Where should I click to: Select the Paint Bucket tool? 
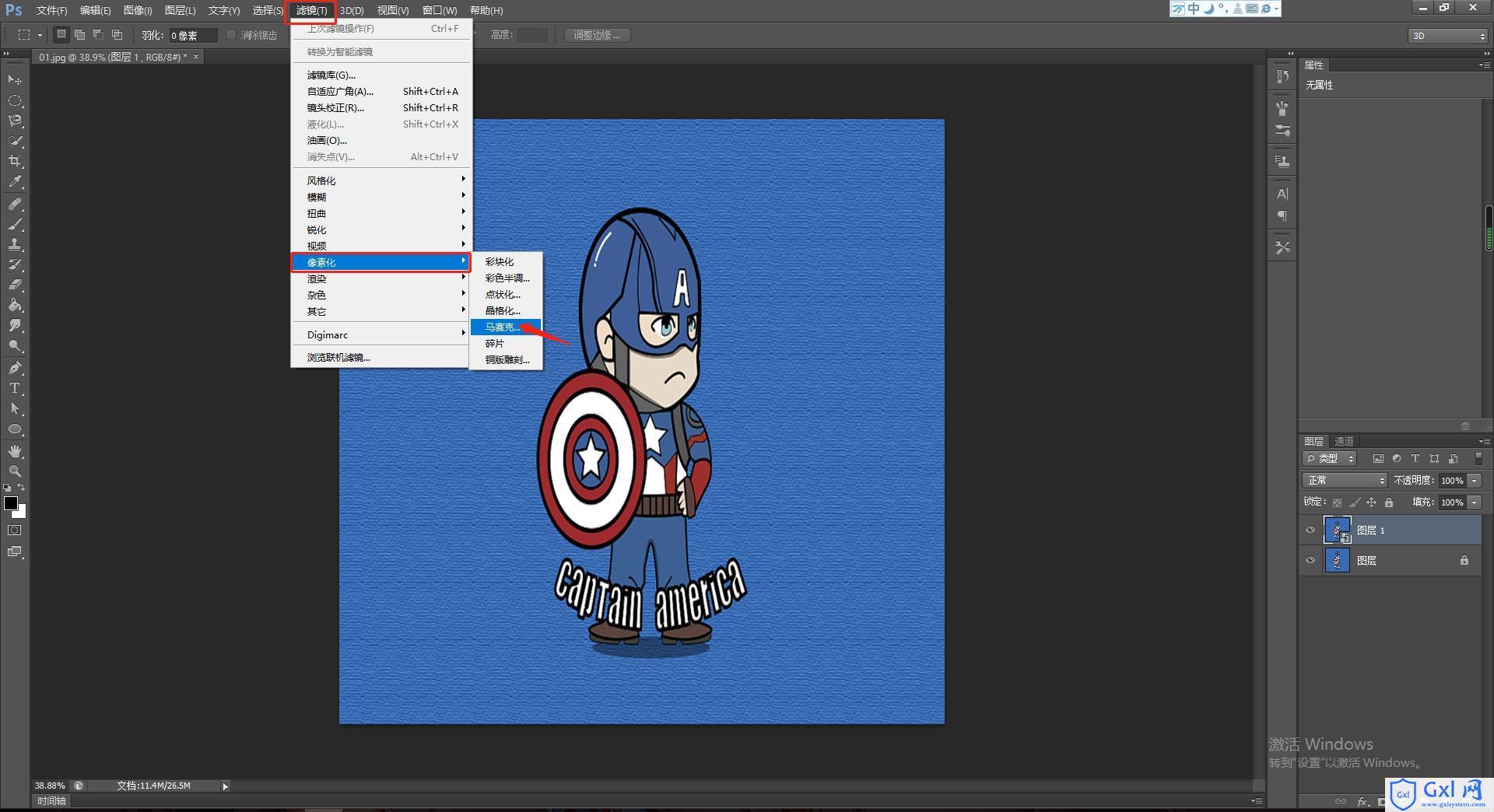[x=15, y=305]
